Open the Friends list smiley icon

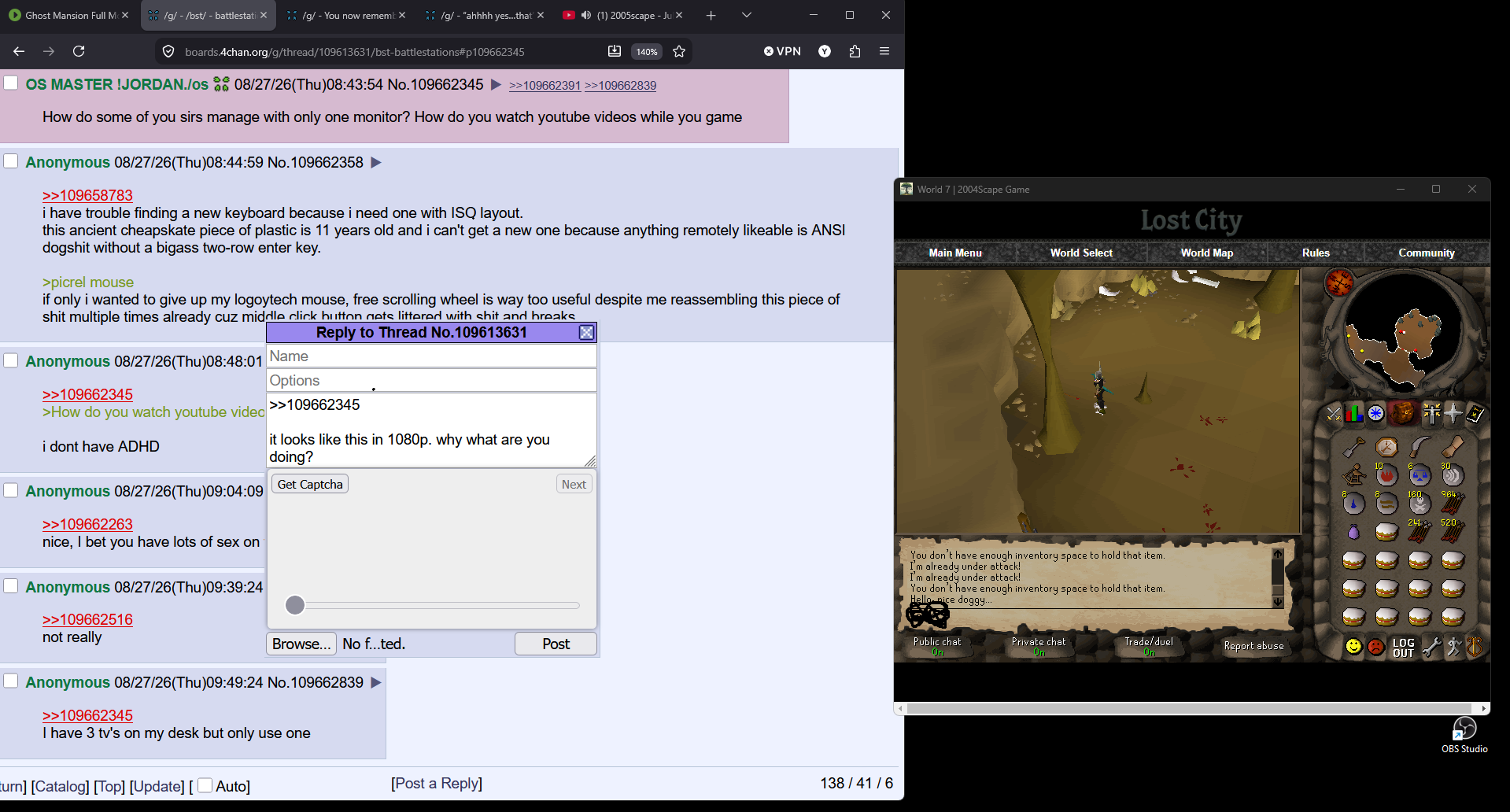1353,647
